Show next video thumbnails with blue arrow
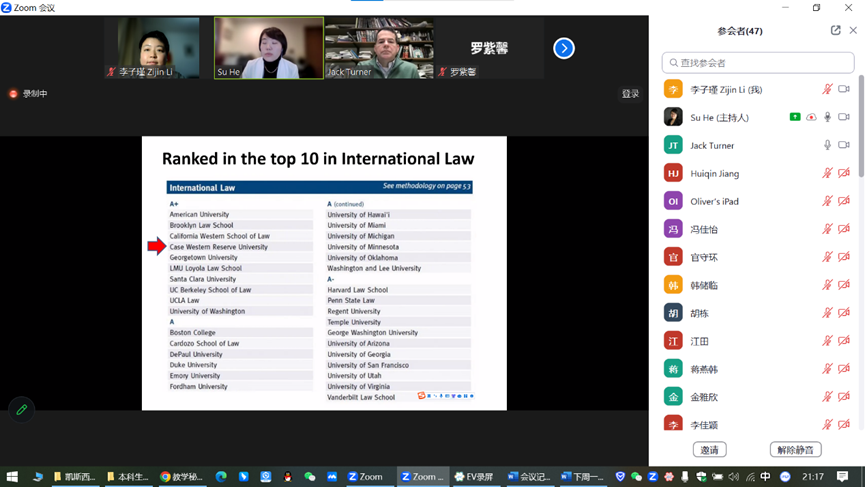 click(564, 48)
